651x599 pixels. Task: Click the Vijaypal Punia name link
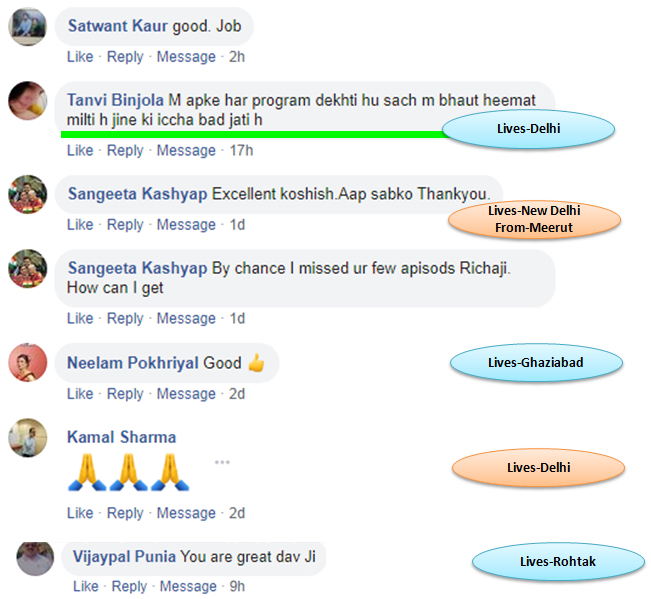coord(124,556)
